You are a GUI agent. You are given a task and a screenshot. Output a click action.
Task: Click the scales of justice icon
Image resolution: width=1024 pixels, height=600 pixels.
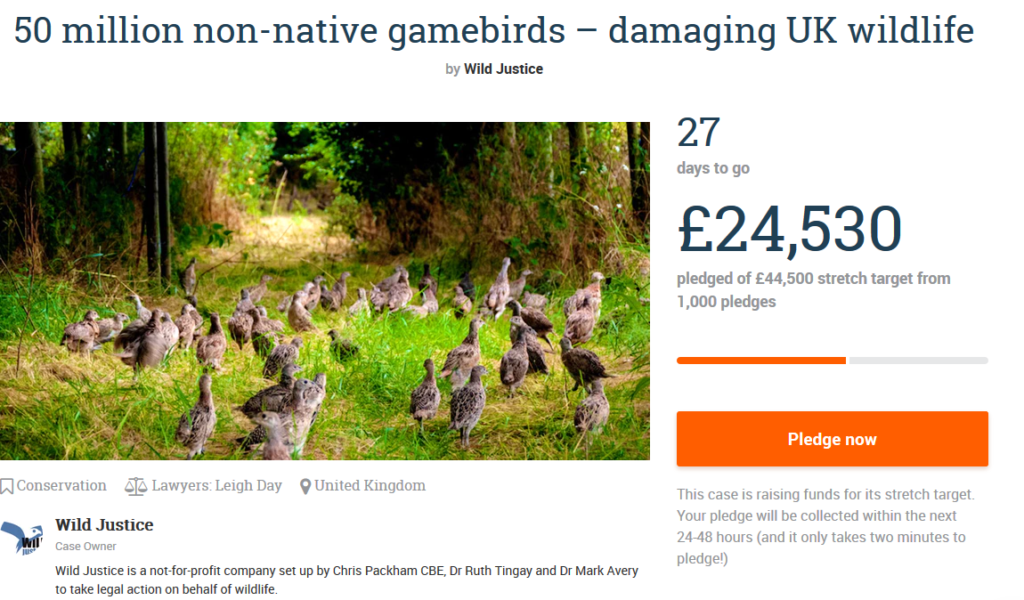(135, 486)
